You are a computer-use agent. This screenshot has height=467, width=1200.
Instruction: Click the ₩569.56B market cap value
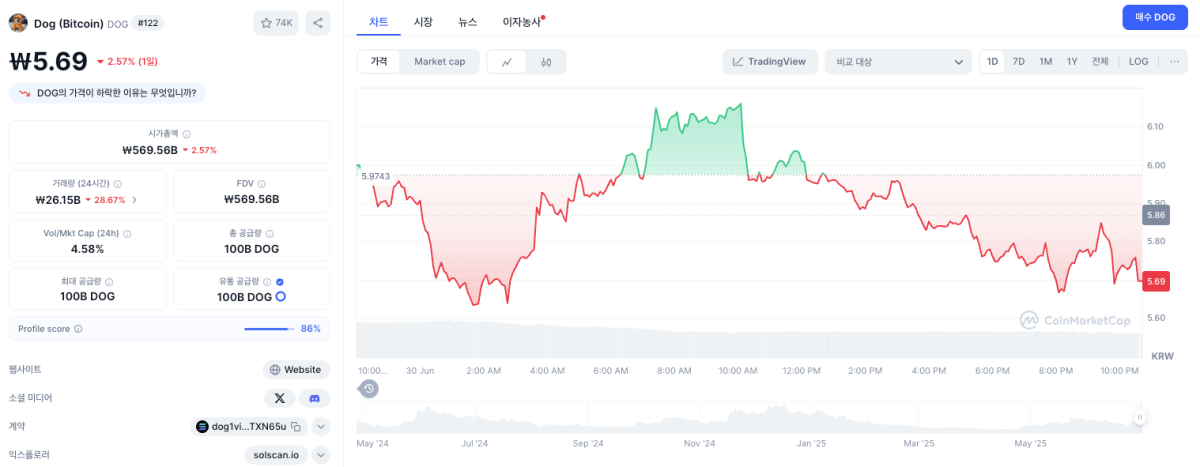pos(150,150)
